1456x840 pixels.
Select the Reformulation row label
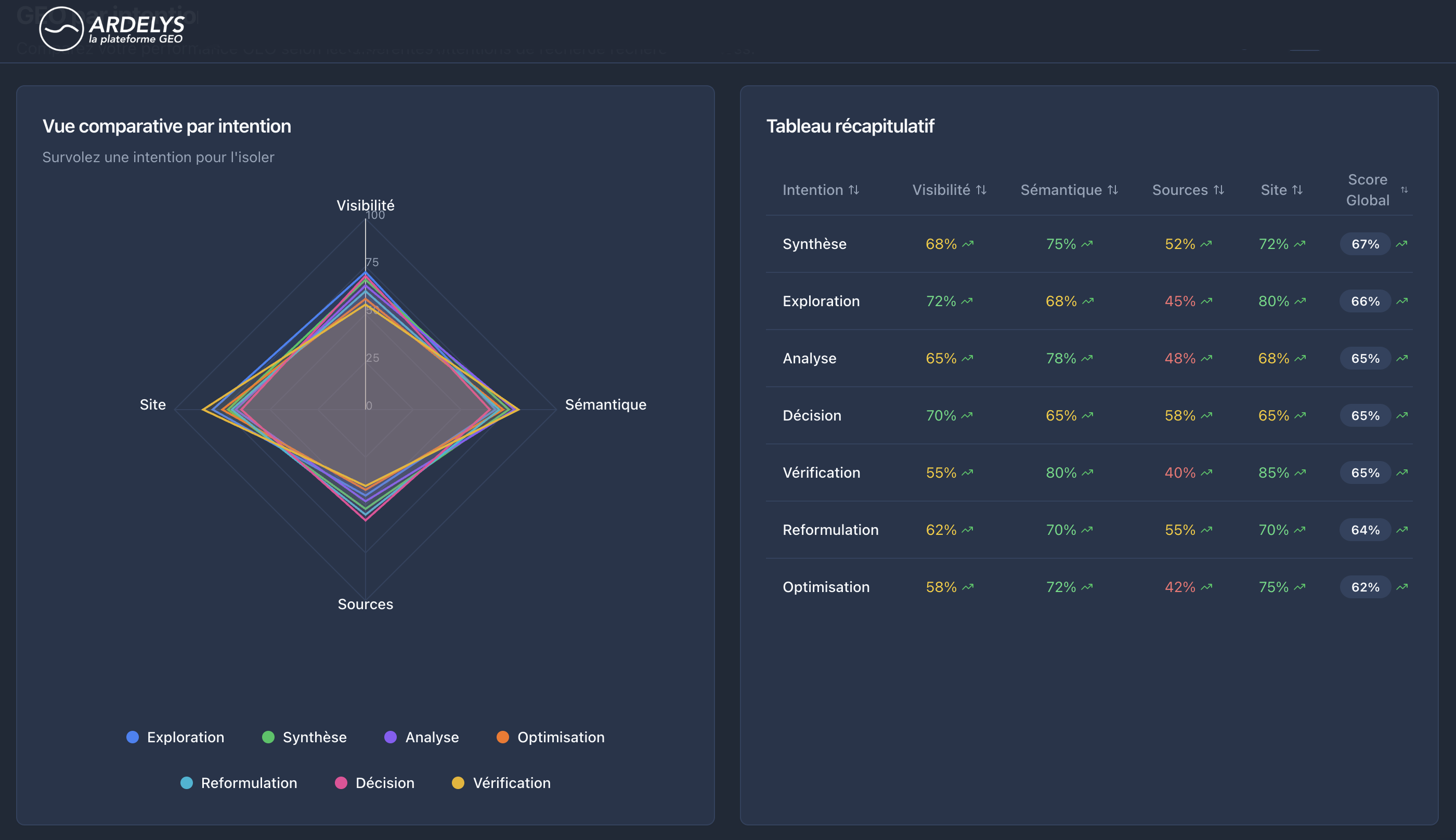(x=830, y=530)
